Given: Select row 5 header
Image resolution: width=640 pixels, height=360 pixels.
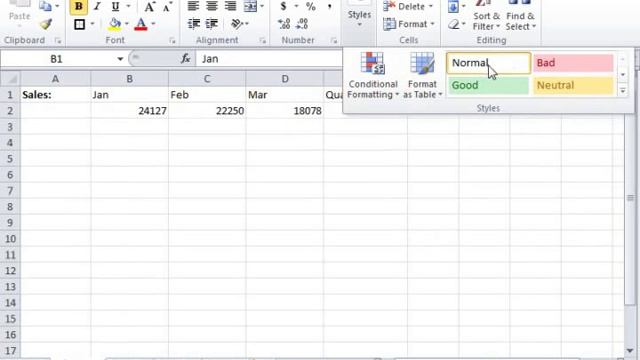Looking at the screenshot, I should coord(10,159).
